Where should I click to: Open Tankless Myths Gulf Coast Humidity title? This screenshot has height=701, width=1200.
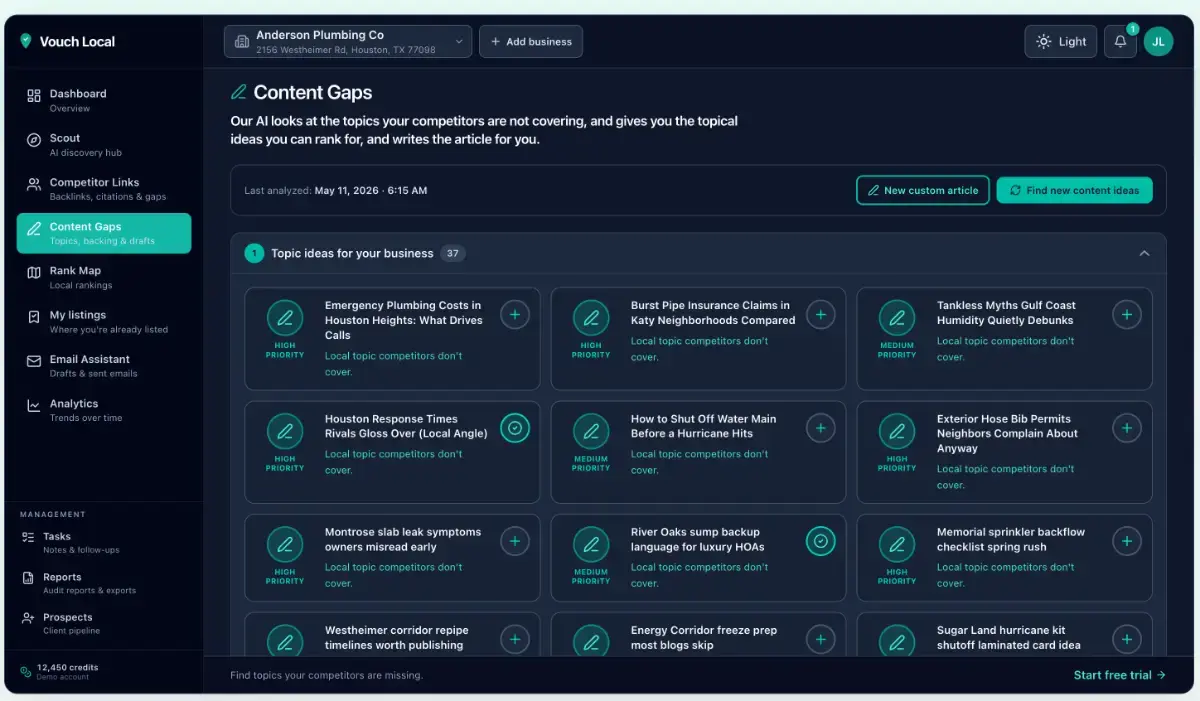[1006, 313]
